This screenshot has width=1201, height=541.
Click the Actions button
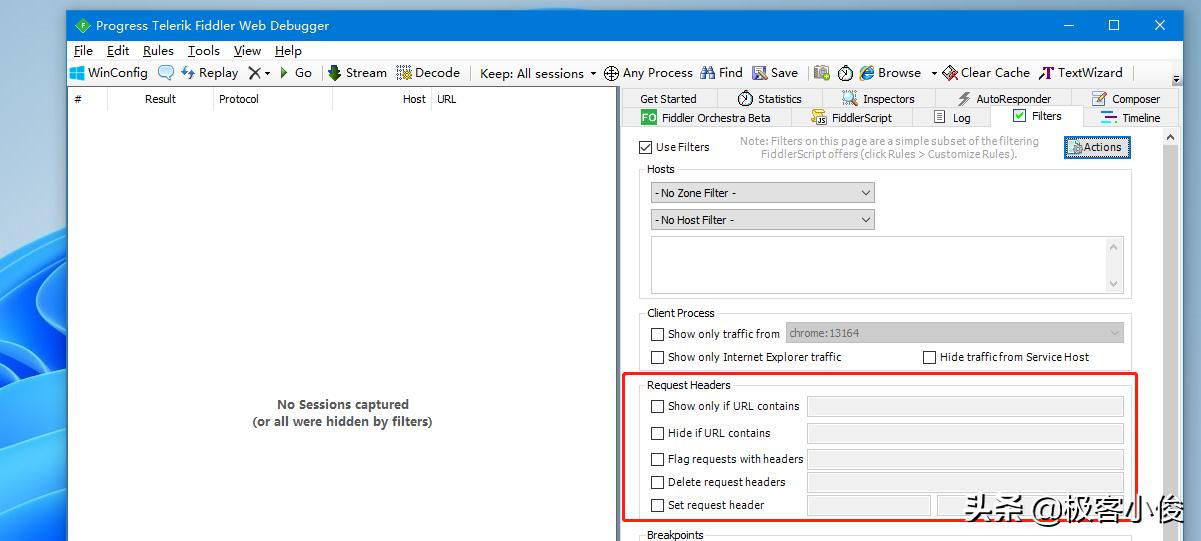click(1097, 147)
